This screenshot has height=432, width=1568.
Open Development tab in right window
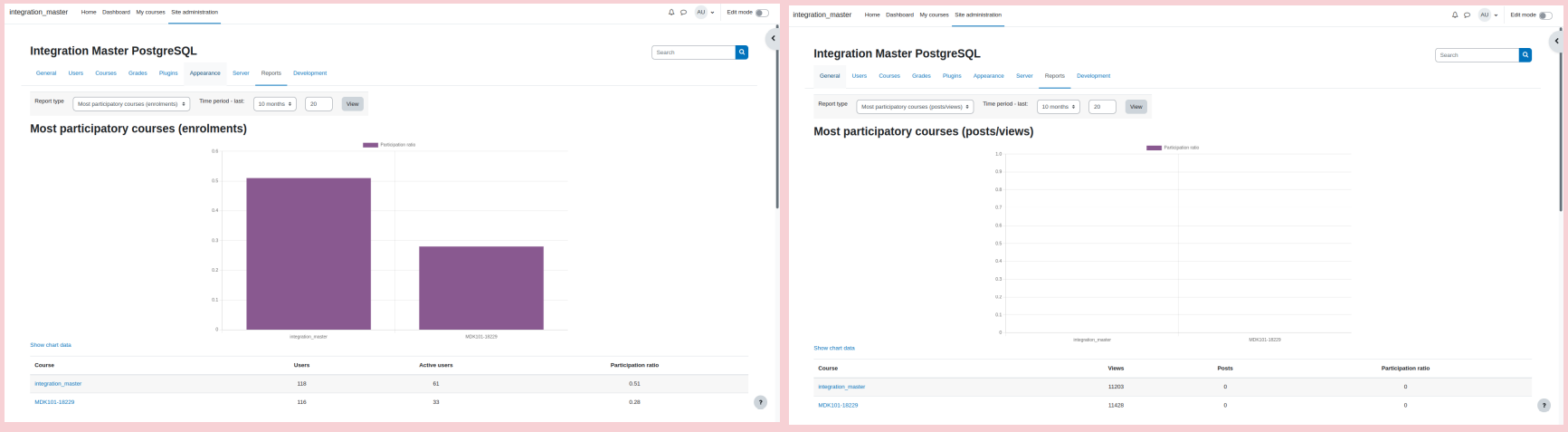[x=1093, y=76]
